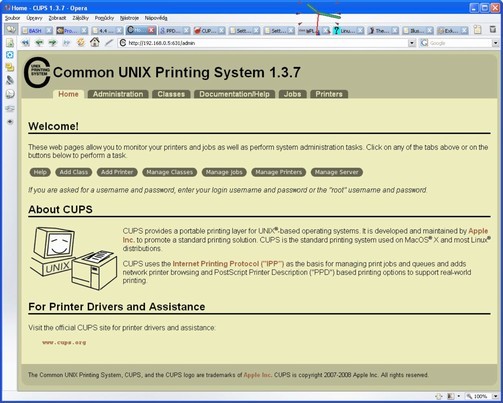Open the blue gear sidebar panel
This screenshot has width=503, height=403.
10,55
